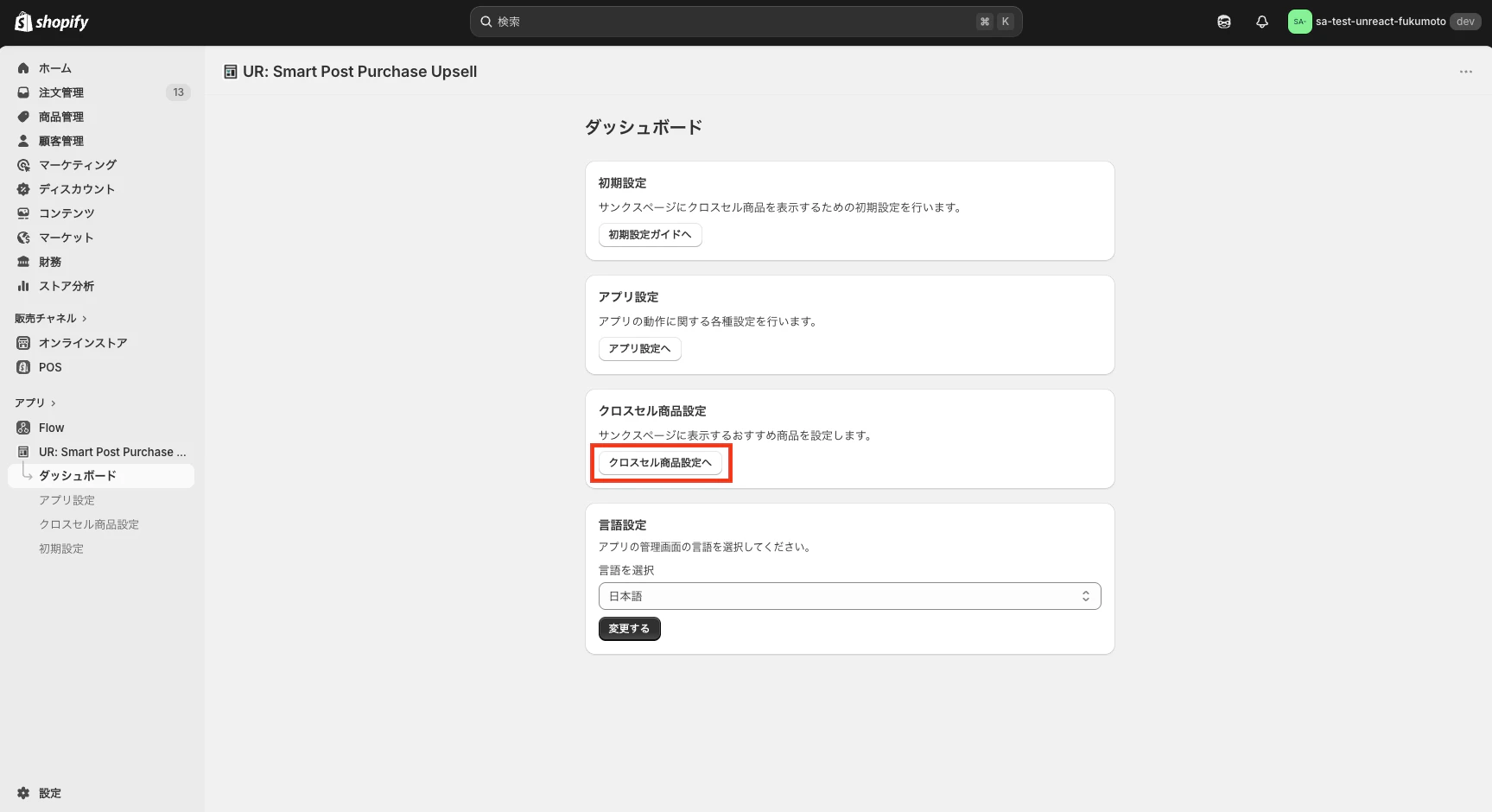Image resolution: width=1492 pixels, height=812 pixels.
Task: Go to クロスセル商品設定 in the sidebar
Action: coord(89,524)
